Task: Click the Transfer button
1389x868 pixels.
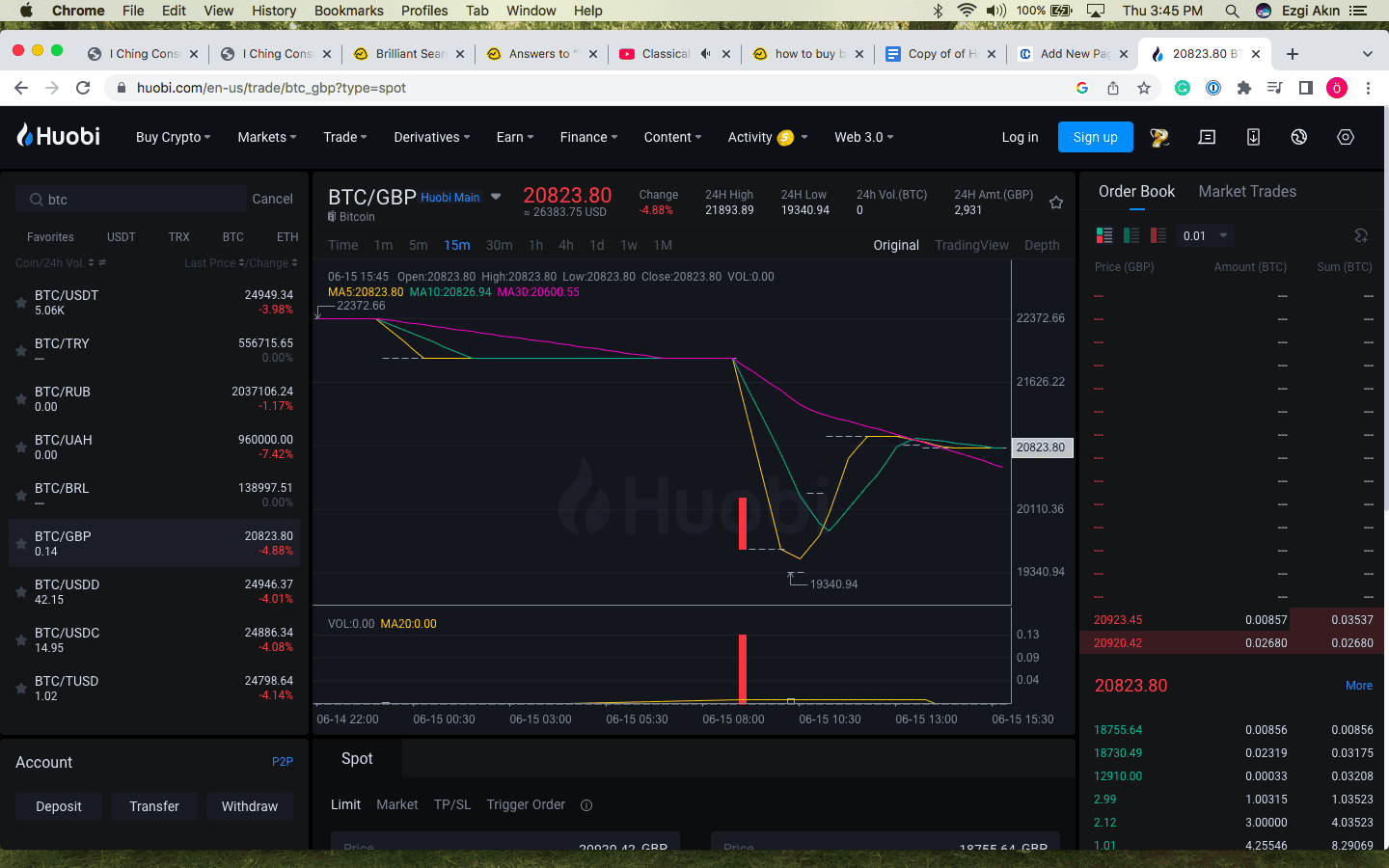Action: pyautogui.click(x=154, y=806)
